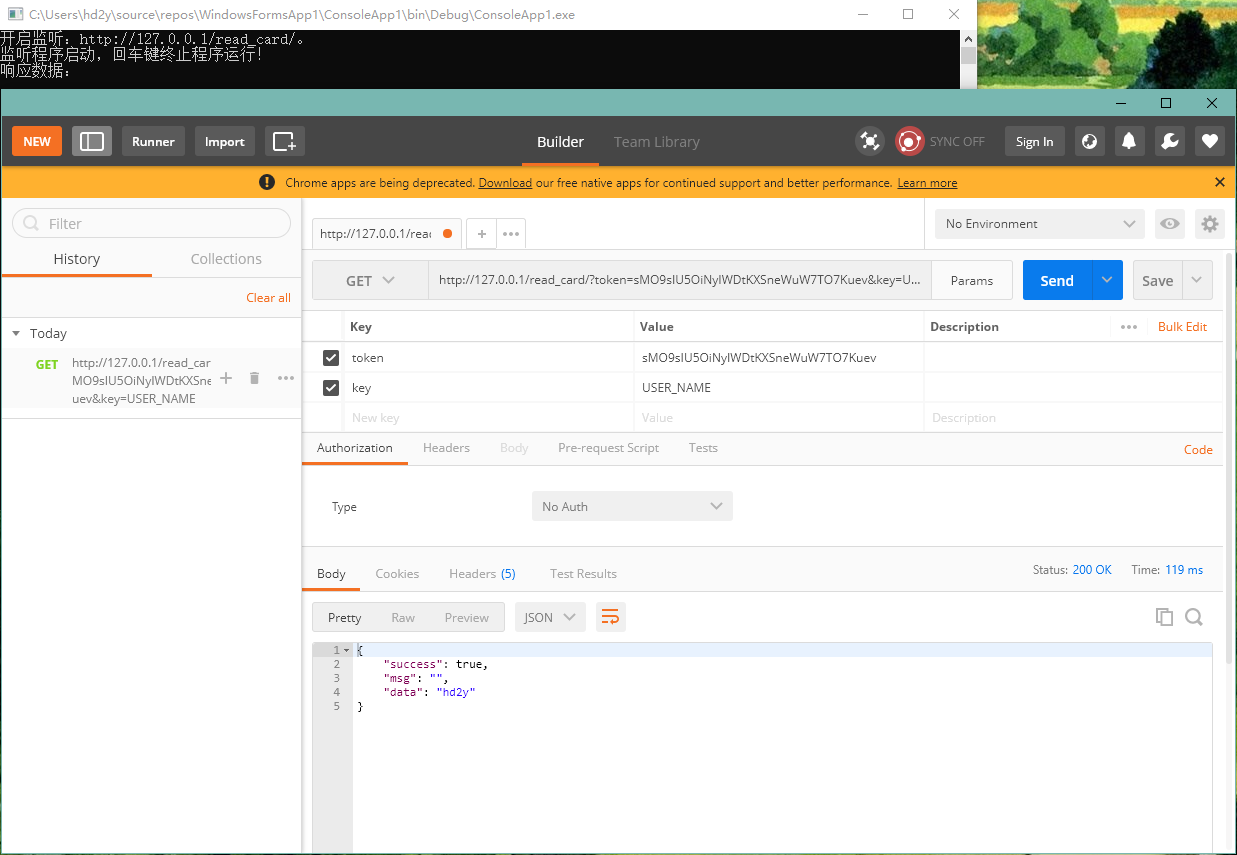Viewport: 1237px width, 855px height.
Task: Click the SYNC OFF status icon
Action: pyautogui.click(x=909, y=141)
